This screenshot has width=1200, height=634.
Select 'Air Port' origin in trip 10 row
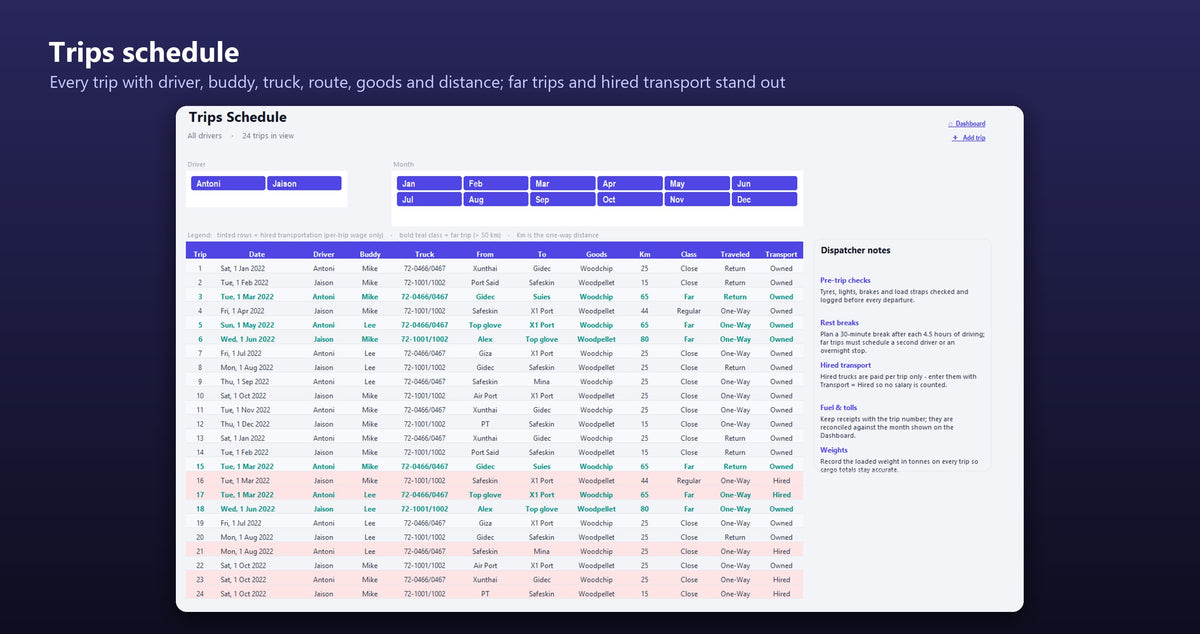(x=485, y=396)
